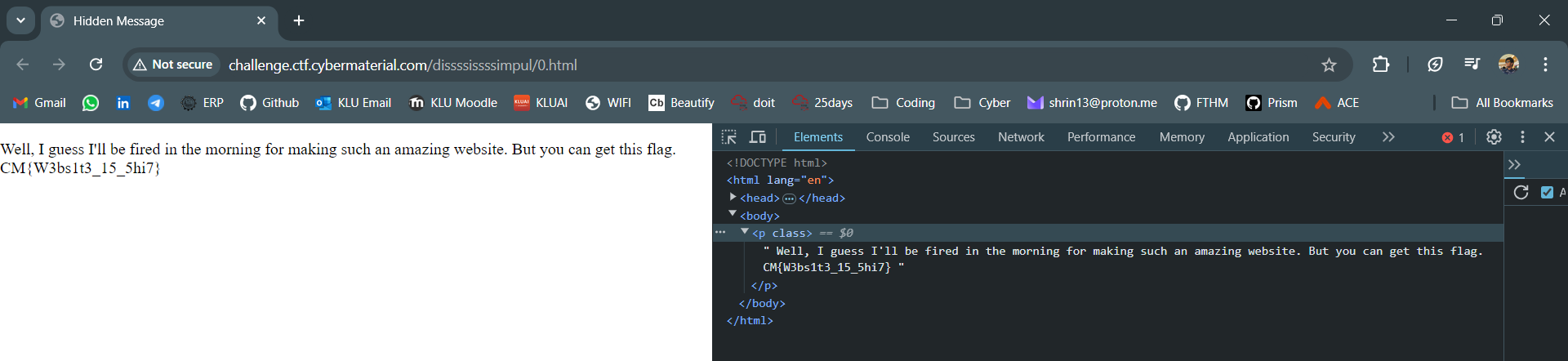Screen dimensions: 1568x361
Task: Collapse the p class element node
Action: coord(745,233)
